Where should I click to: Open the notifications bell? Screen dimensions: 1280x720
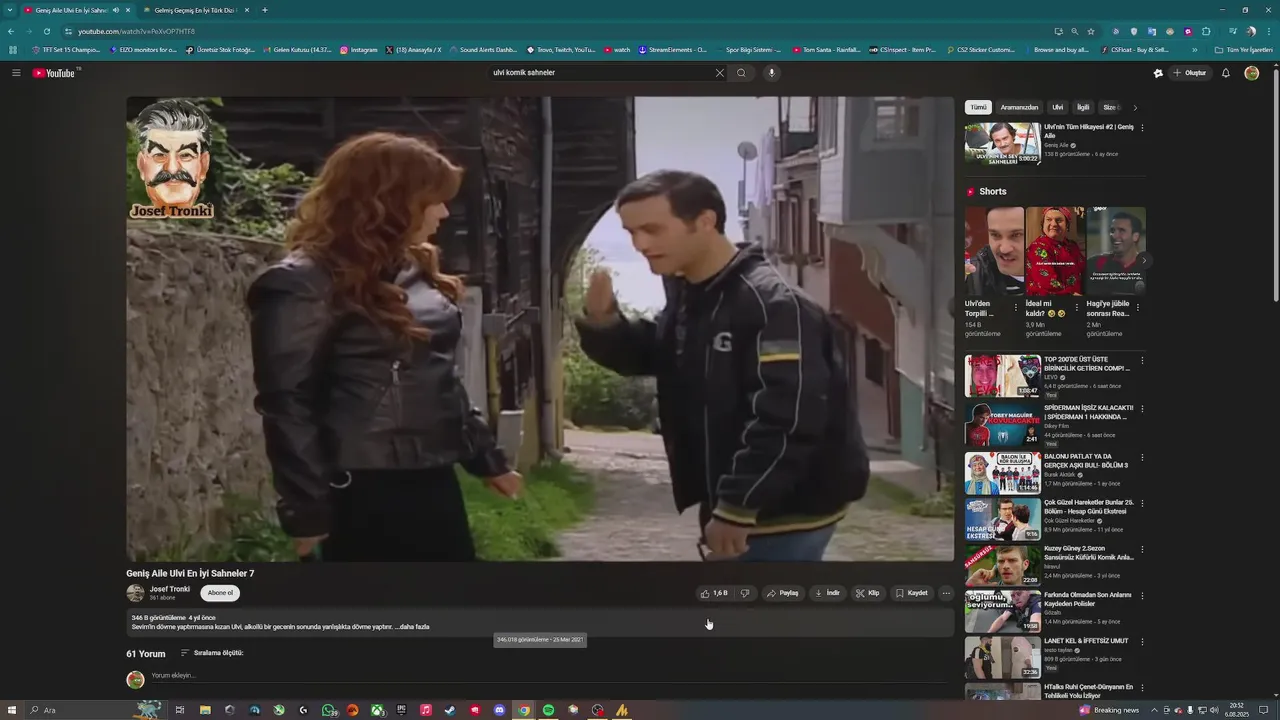coord(1226,73)
